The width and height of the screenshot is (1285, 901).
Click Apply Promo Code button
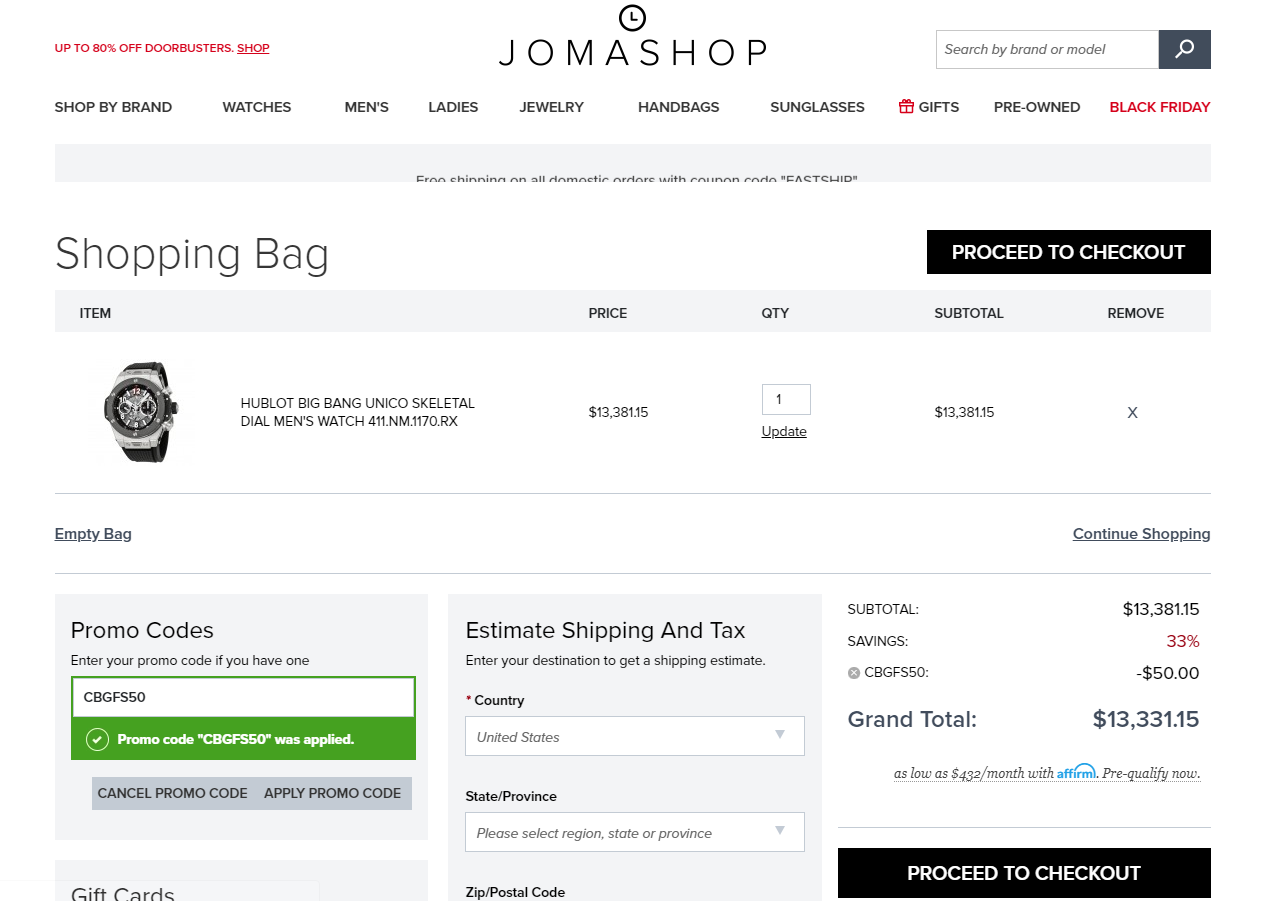(x=333, y=793)
